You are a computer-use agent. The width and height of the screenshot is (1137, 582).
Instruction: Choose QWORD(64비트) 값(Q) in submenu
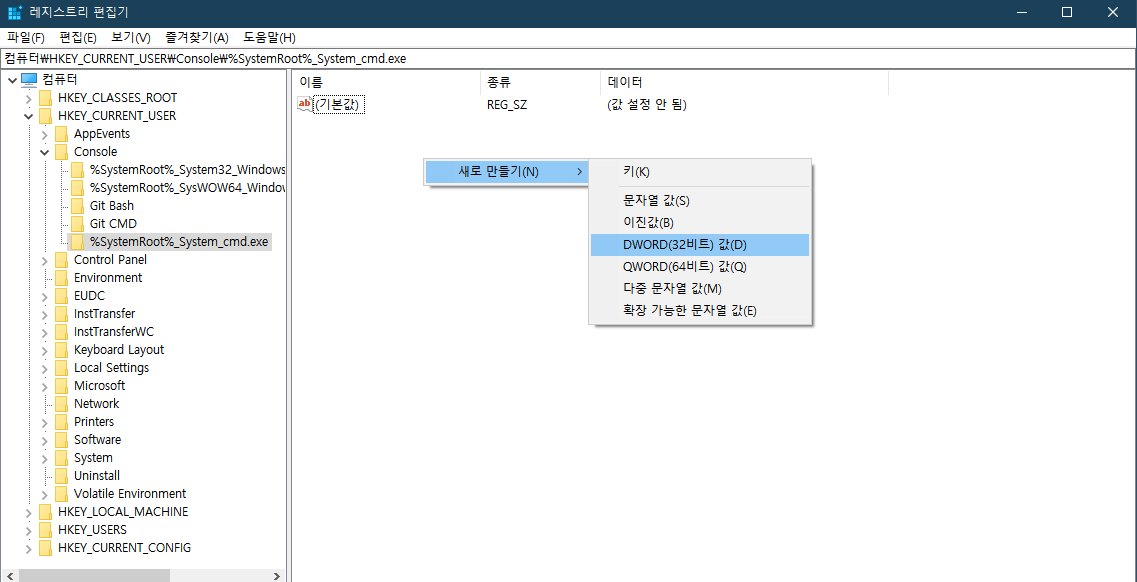coord(700,267)
